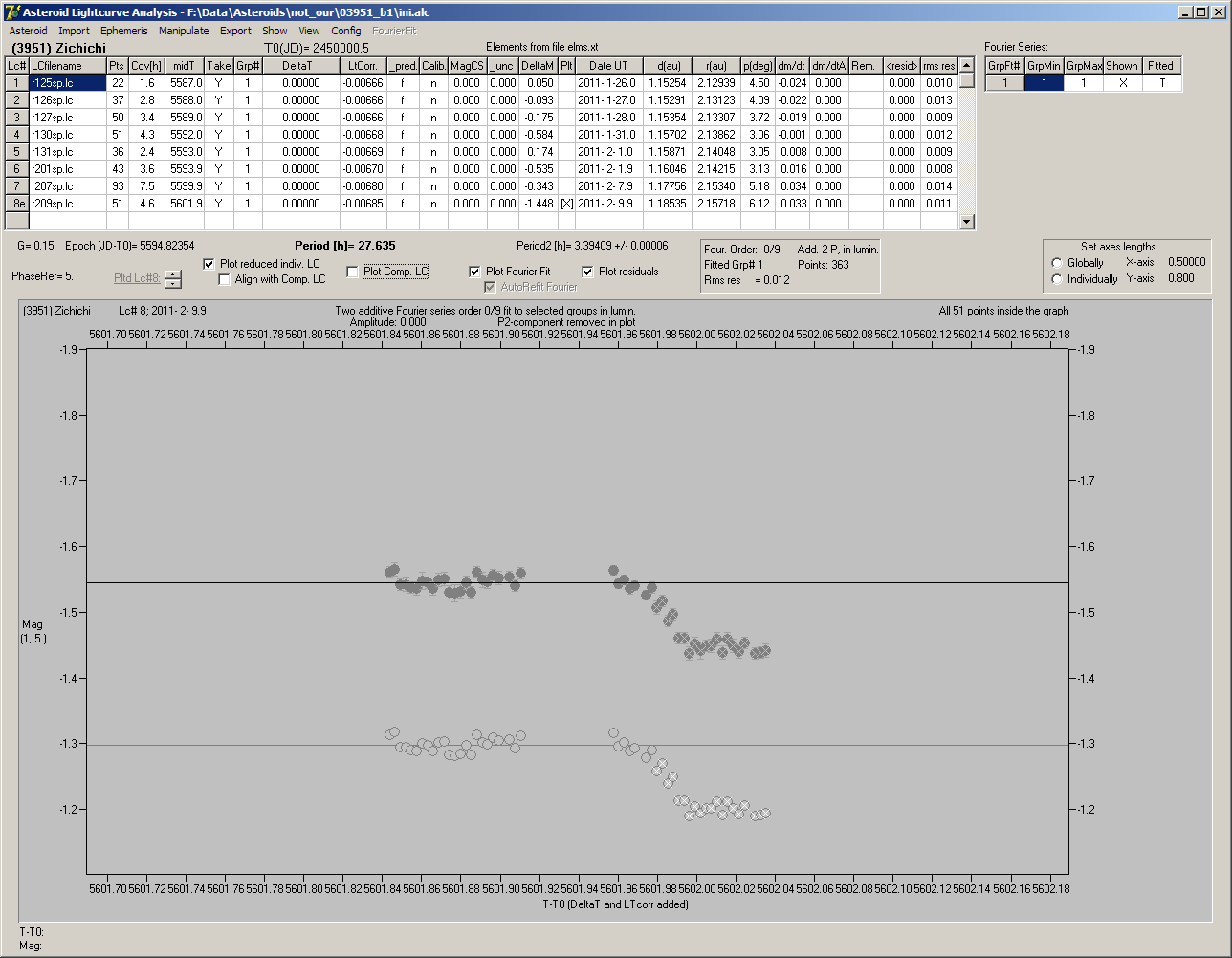Screen dimensions: 1232x958
Task: Select file r126sp.lc row
Action: click(x=67, y=100)
